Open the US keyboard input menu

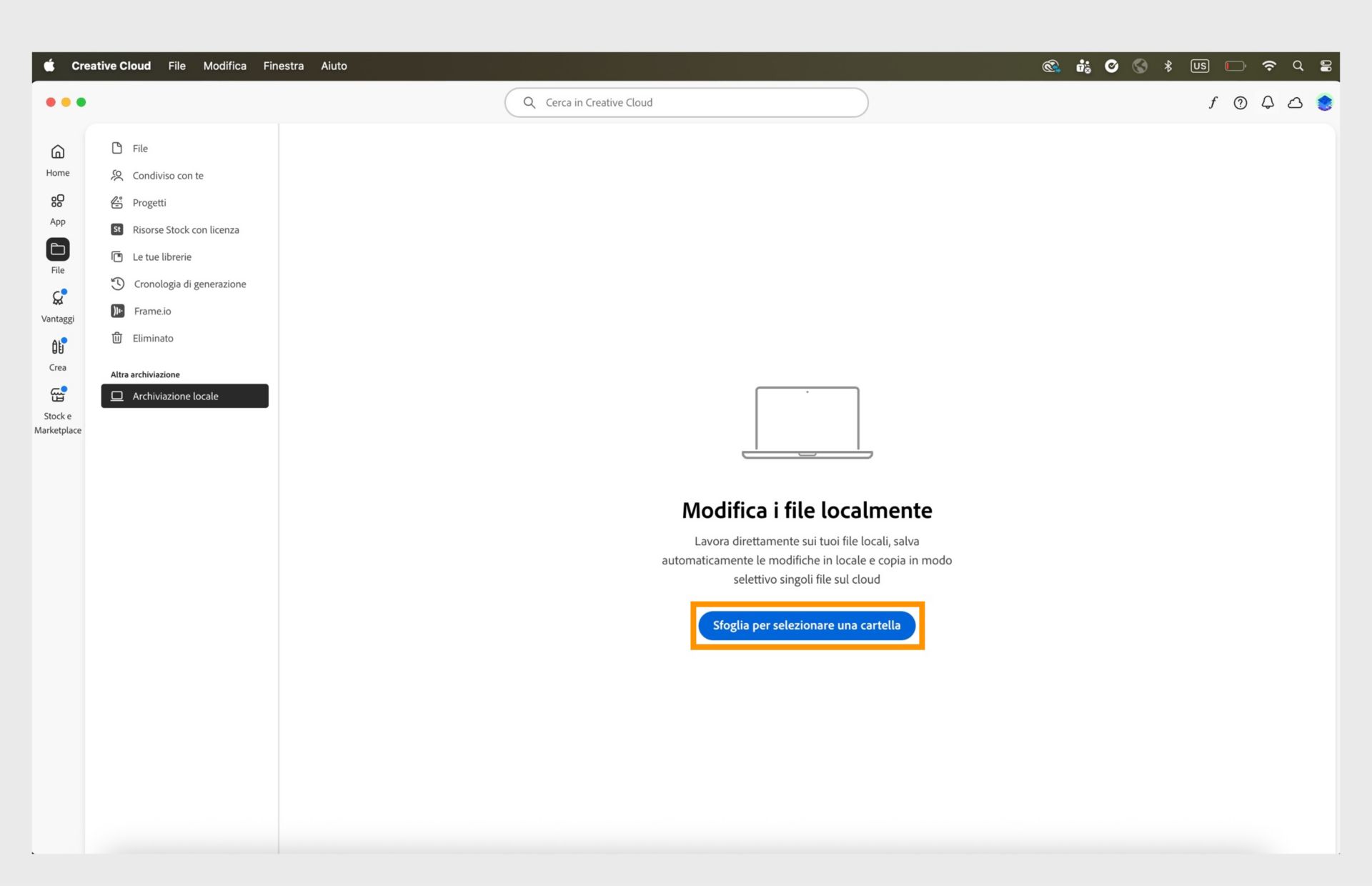pyautogui.click(x=1200, y=66)
